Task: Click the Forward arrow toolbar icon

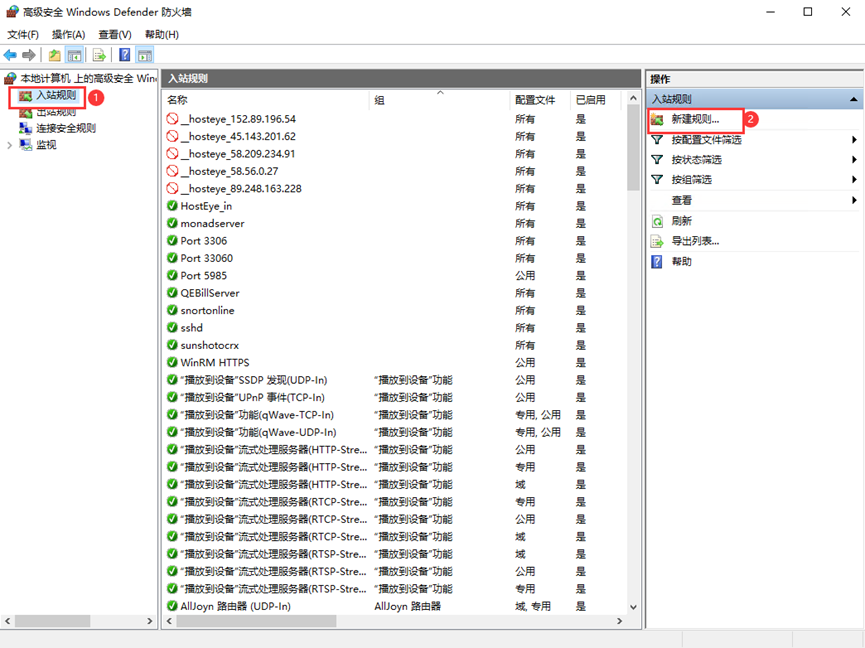Action: [29, 55]
